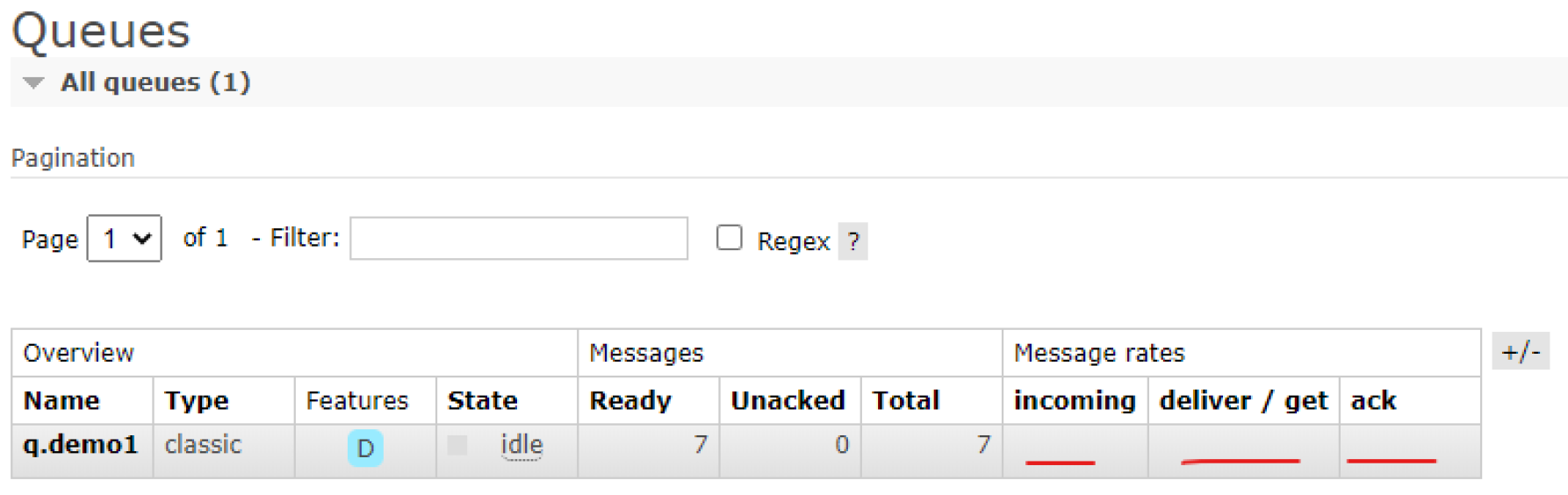Collapse the All queues section triangle

(x=33, y=83)
